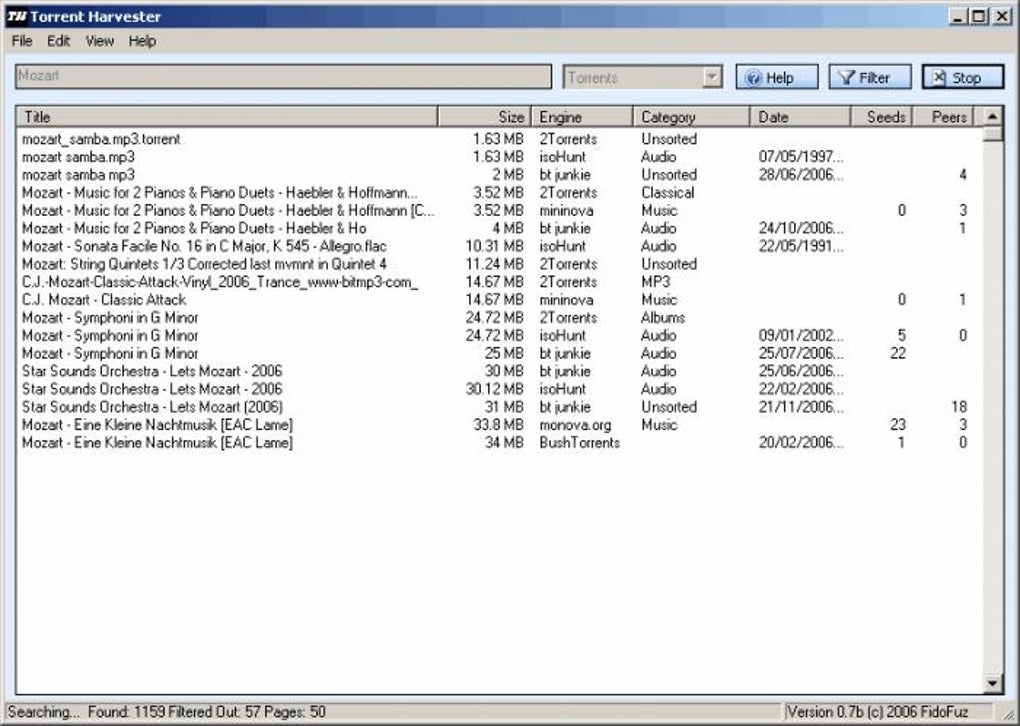Open the File menu
The image size is (1020, 726).
click(x=21, y=41)
